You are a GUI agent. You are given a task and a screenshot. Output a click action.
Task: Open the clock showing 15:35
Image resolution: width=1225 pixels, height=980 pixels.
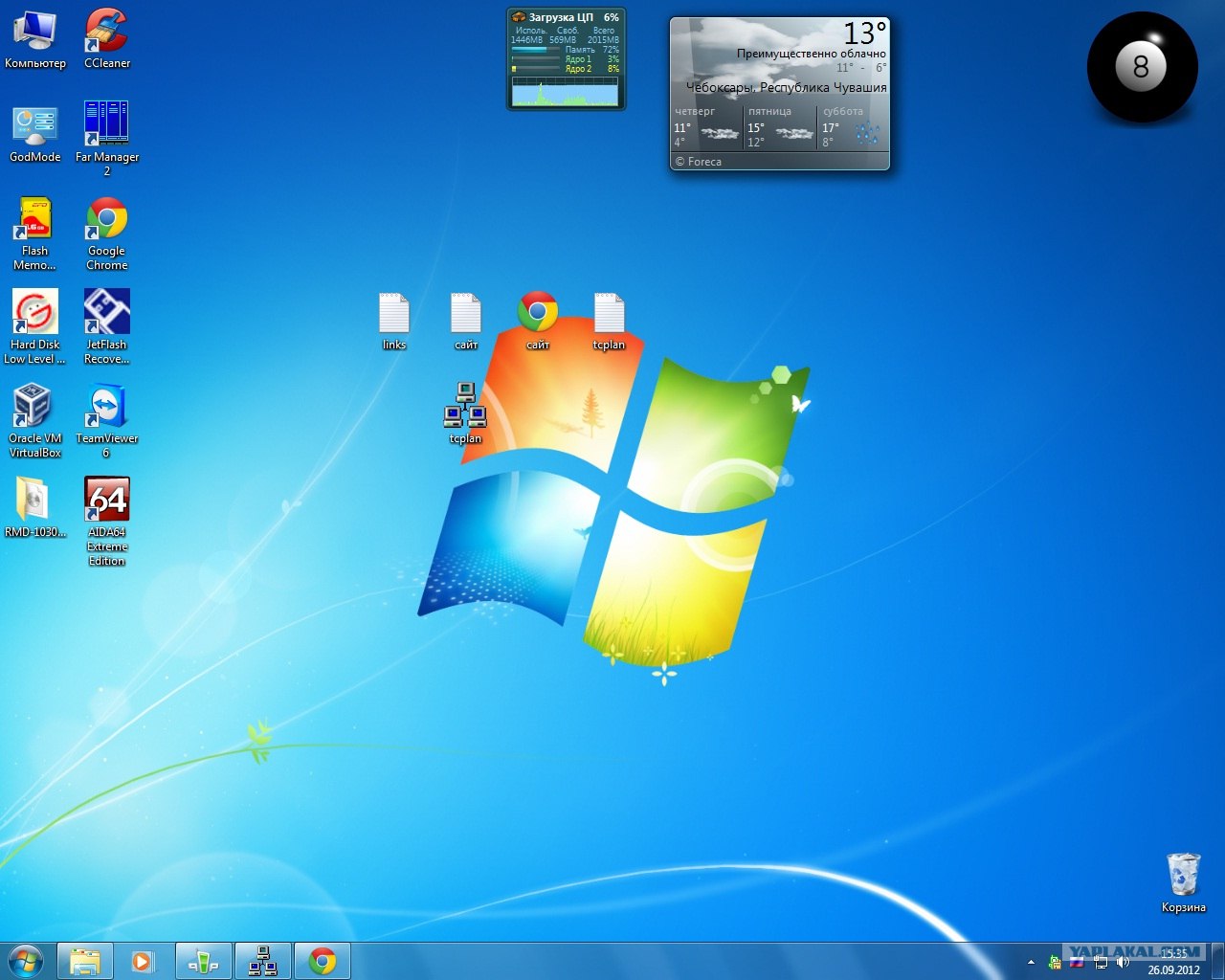1173,961
